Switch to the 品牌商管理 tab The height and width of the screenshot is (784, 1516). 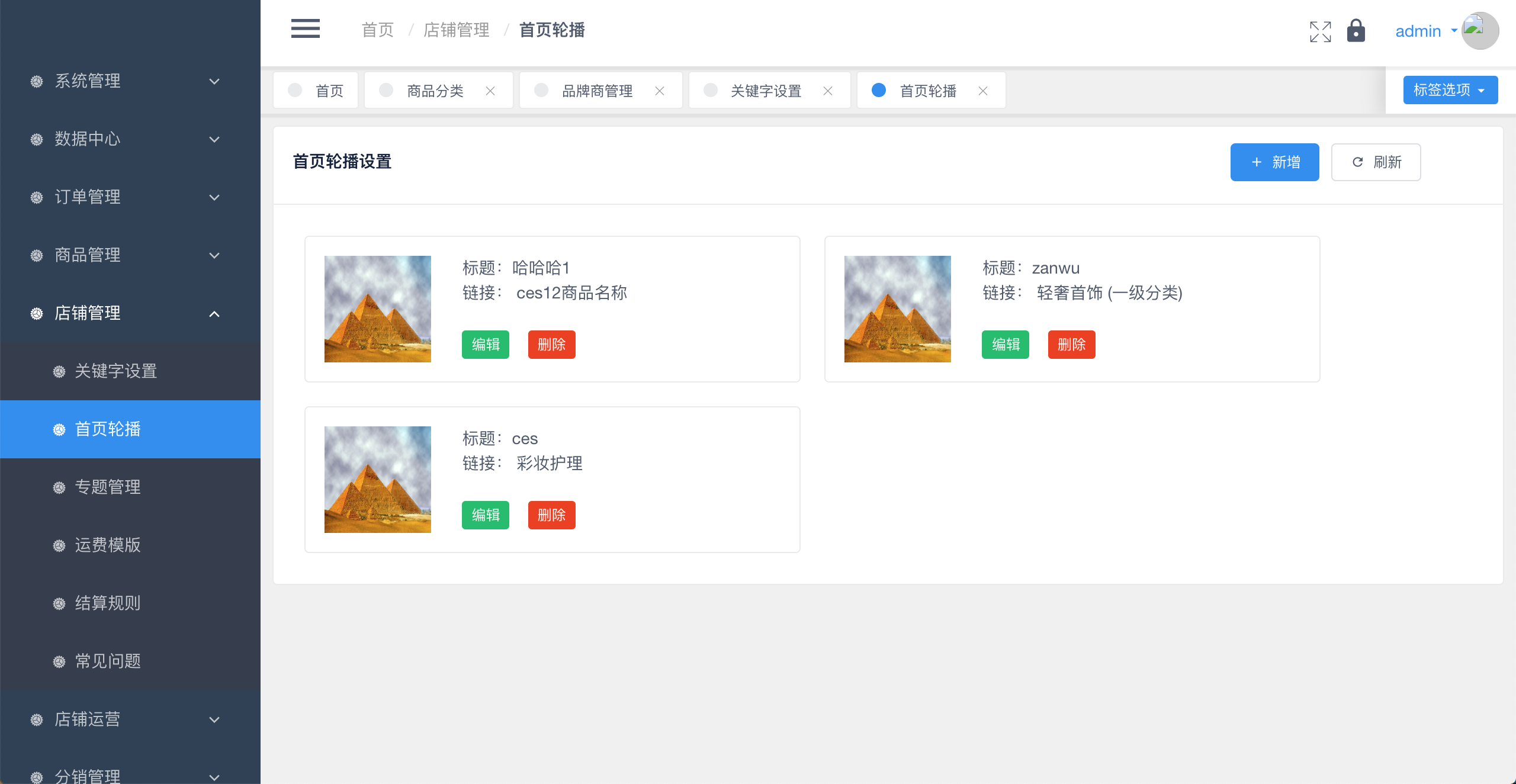[597, 91]
